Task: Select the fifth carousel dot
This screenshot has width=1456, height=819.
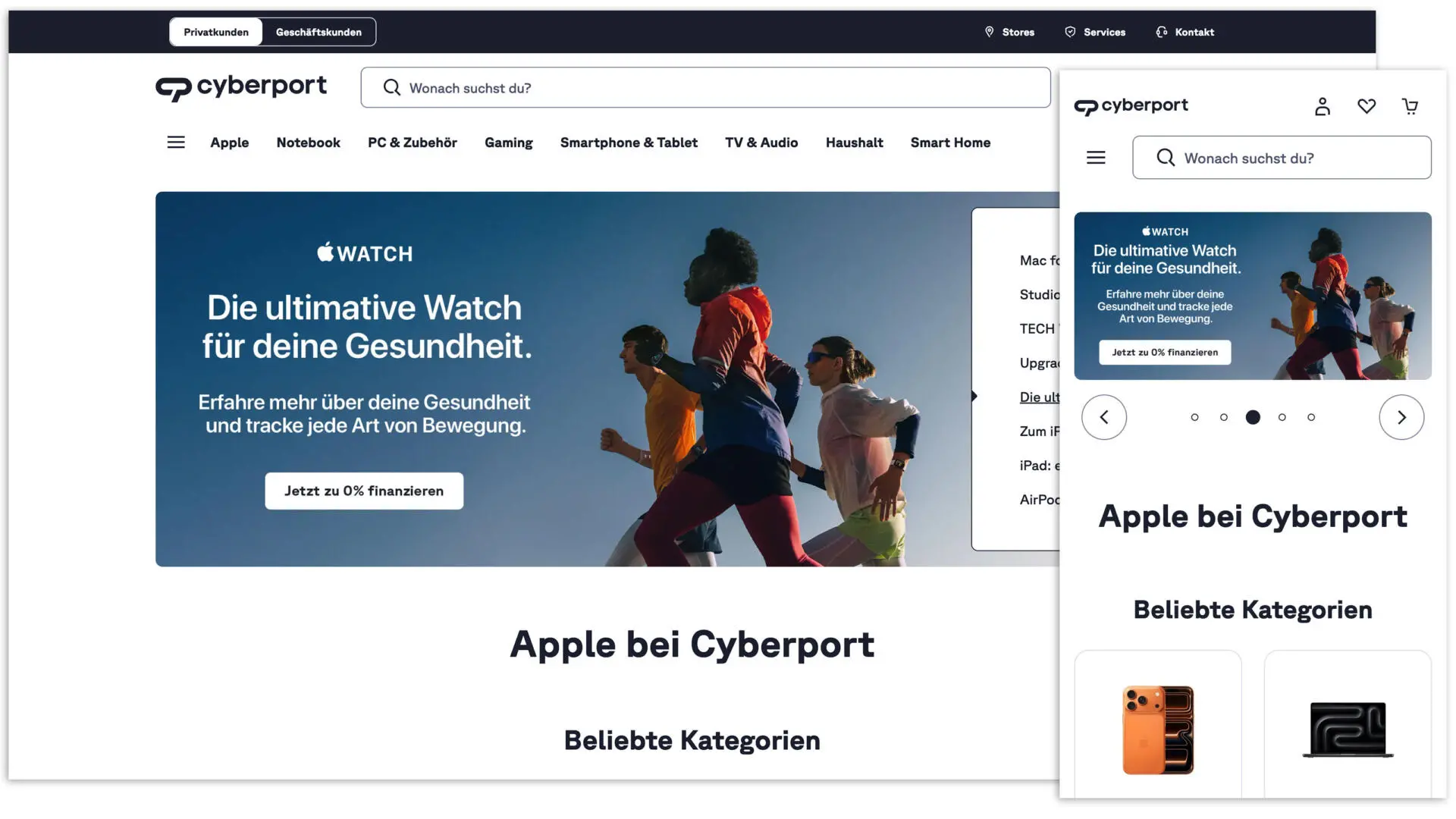Action: [x=1311, y=417]
